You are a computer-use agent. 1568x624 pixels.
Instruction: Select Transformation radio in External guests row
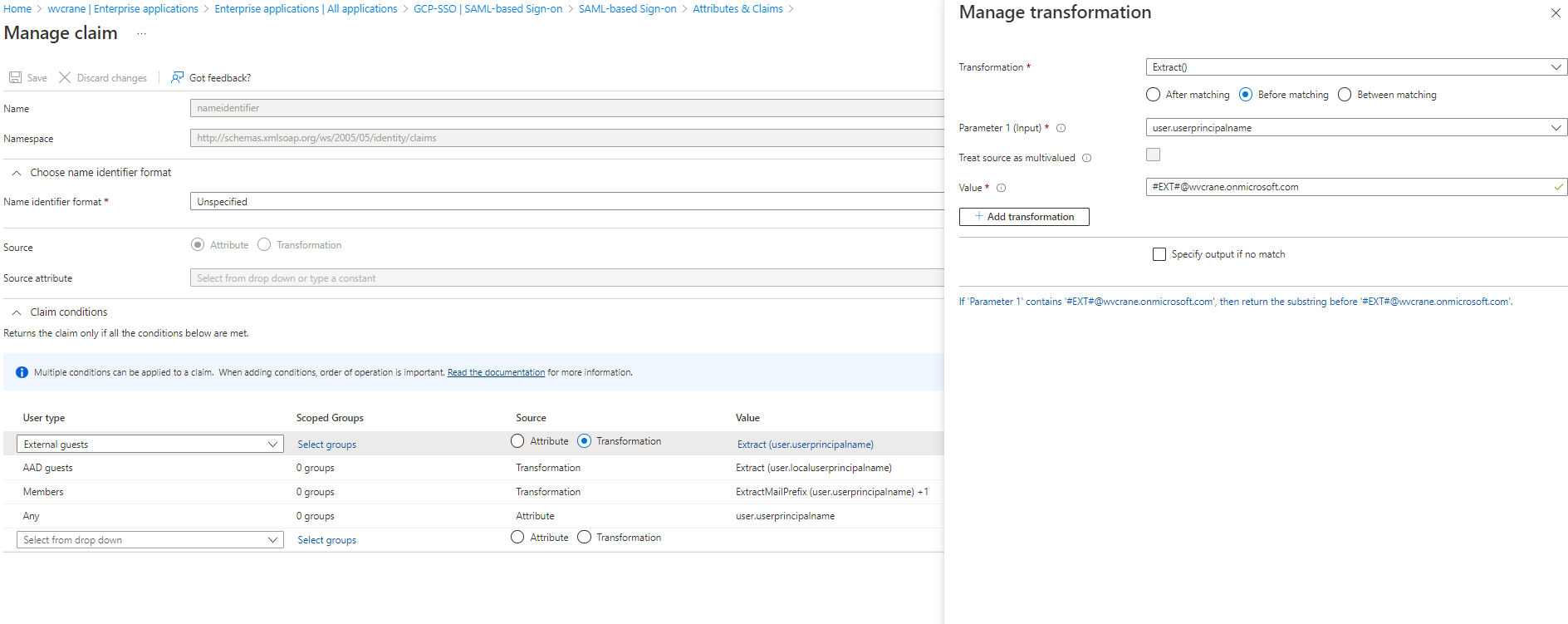(x=584, y=441)
